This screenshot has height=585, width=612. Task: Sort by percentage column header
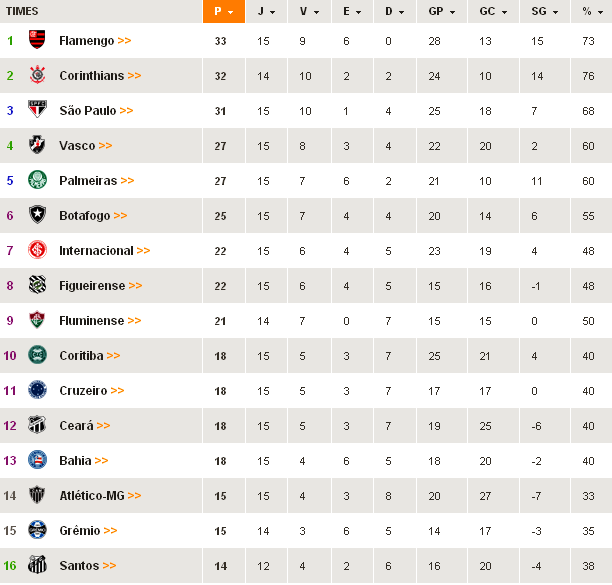(590, 11)
